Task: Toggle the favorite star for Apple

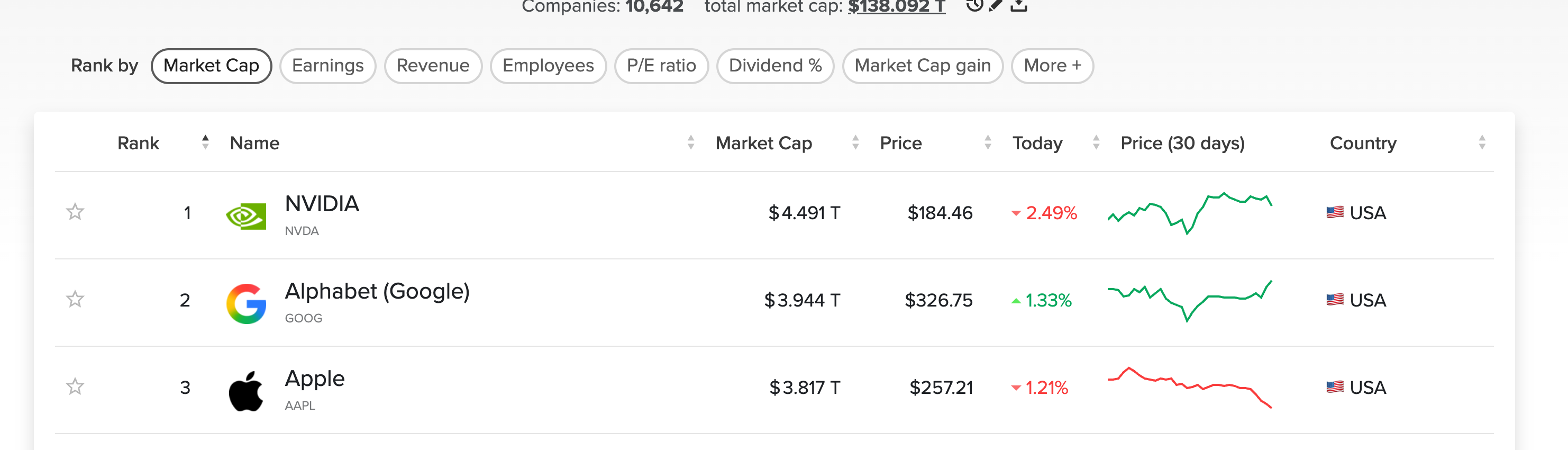Action: (x=75, y=386)
